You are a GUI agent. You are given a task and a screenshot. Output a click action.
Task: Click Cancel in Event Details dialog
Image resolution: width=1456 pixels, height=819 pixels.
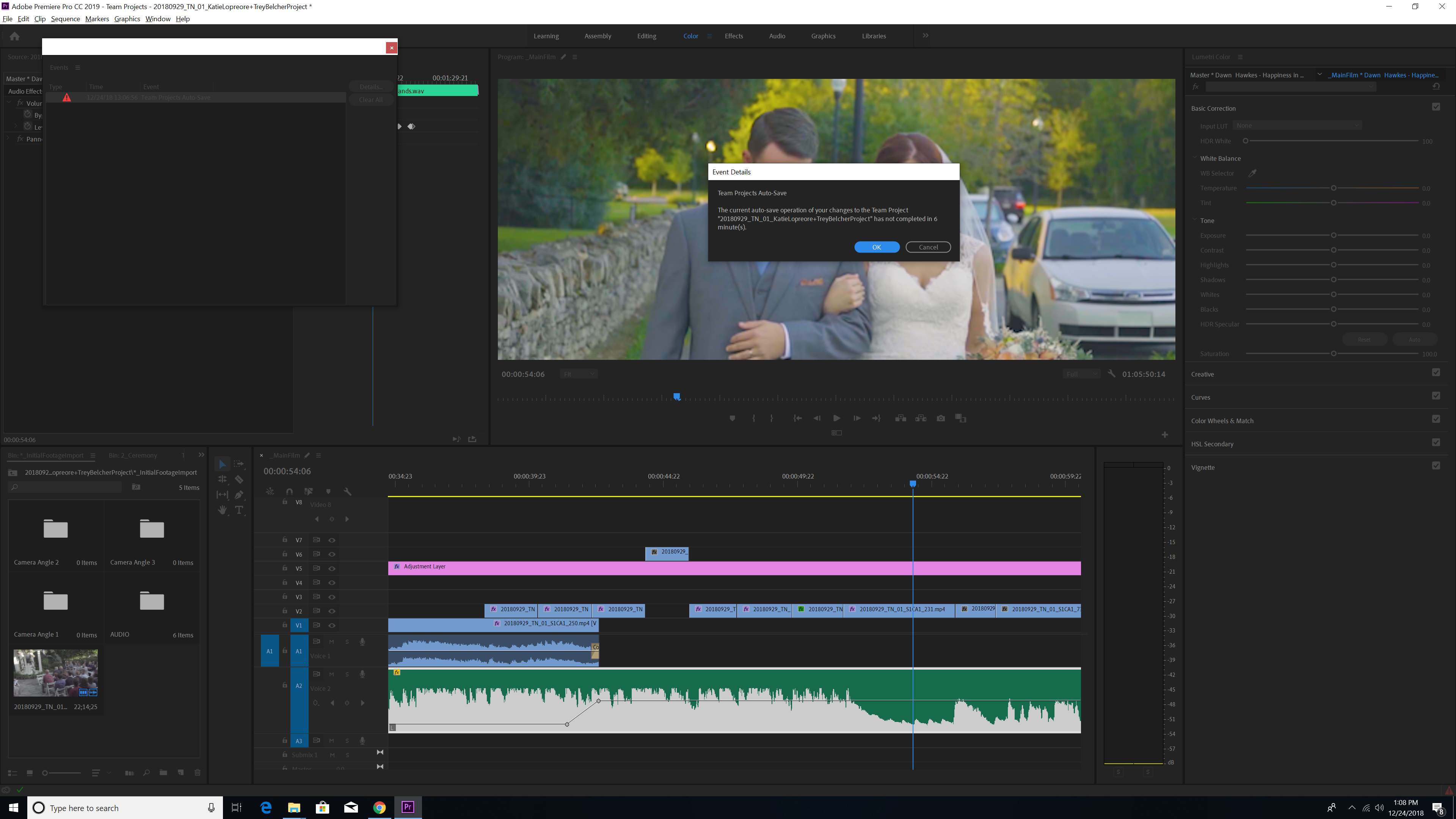click(927, 247)
